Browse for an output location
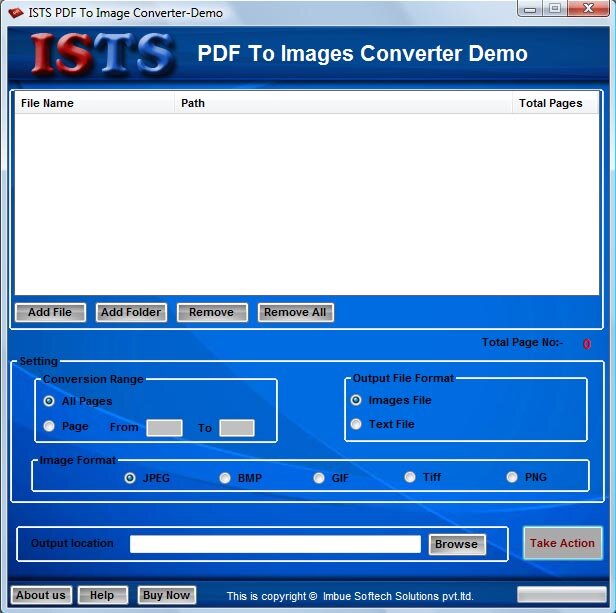The height and width of the screenshot is (613, 616). pyautogui.click(x=457, y=544)
